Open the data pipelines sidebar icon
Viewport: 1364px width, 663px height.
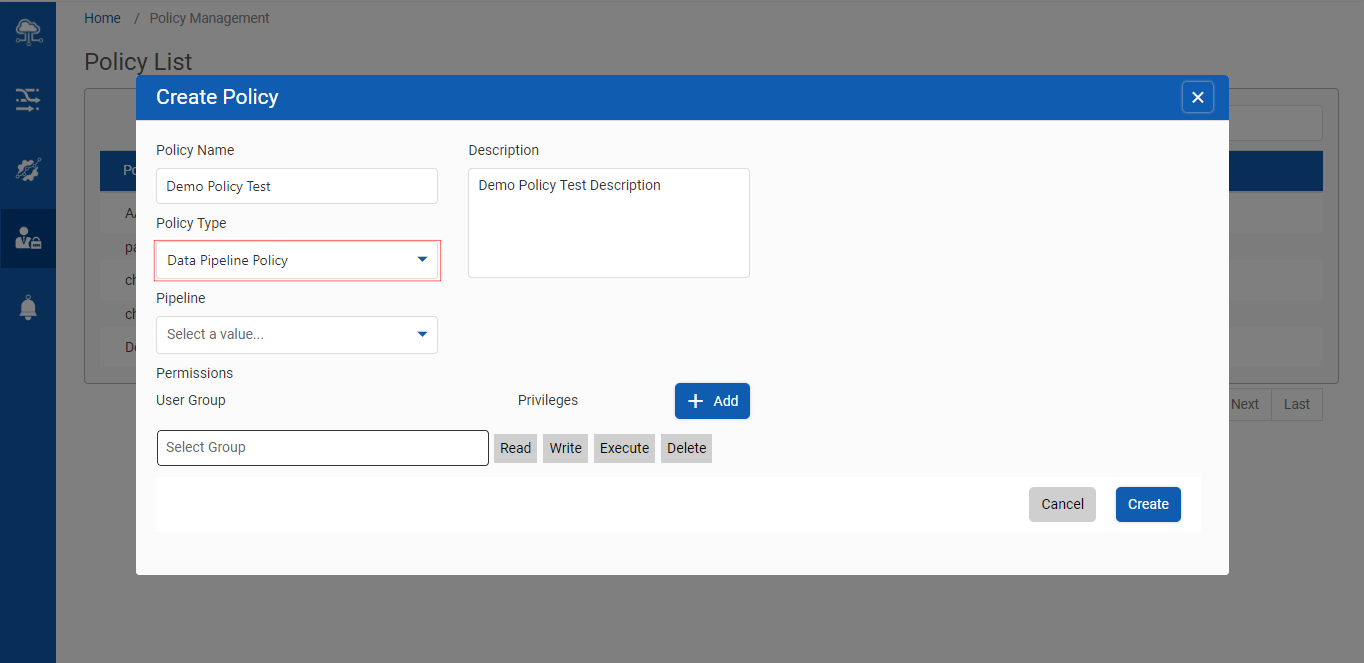pos(28,99)
